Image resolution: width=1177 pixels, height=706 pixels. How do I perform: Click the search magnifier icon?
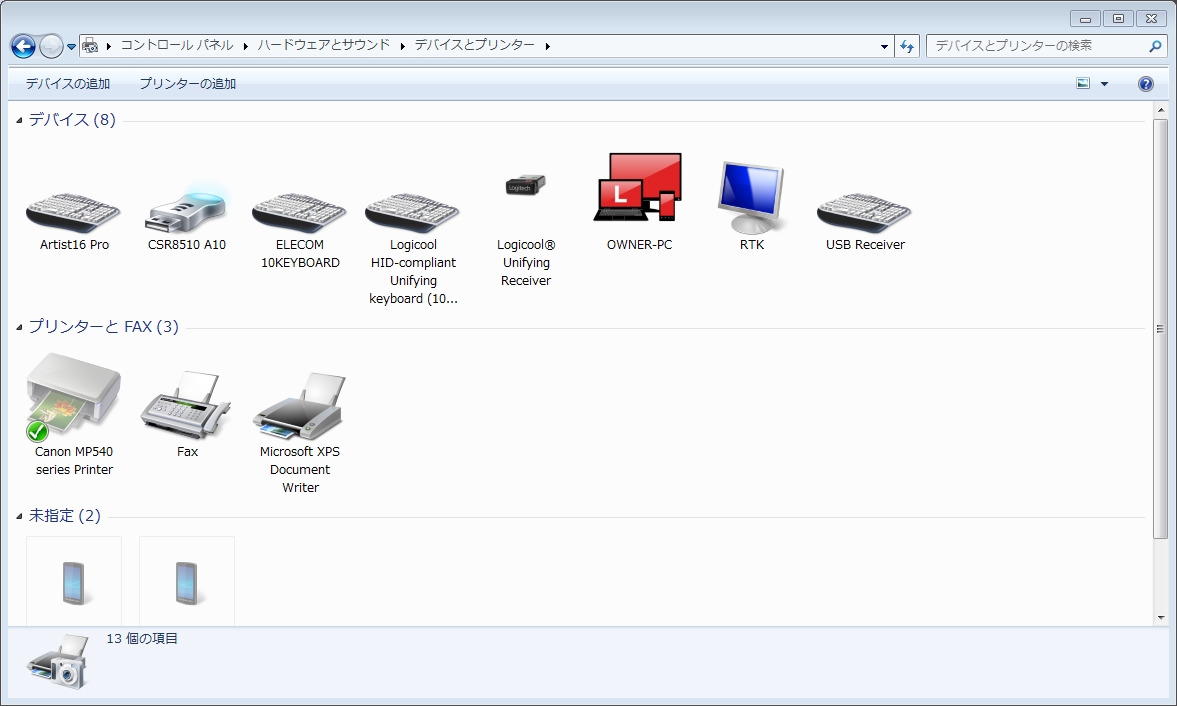point(1155,46)
